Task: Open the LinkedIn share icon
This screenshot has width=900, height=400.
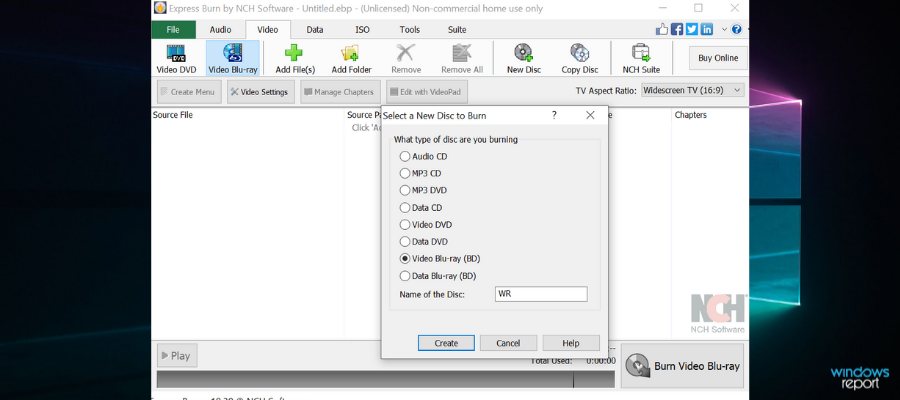Action: (707, 29)
